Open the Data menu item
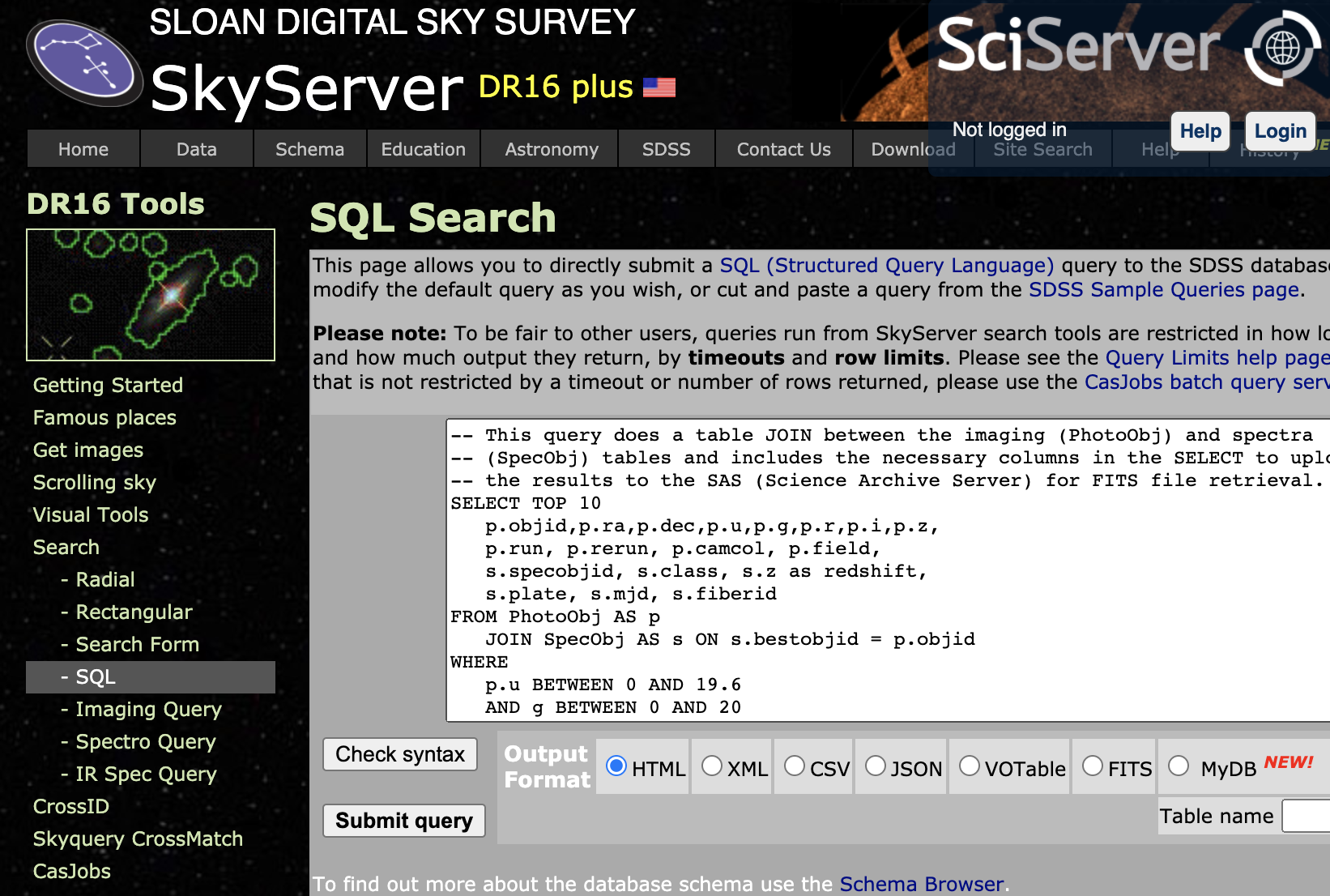 (197, 149)
